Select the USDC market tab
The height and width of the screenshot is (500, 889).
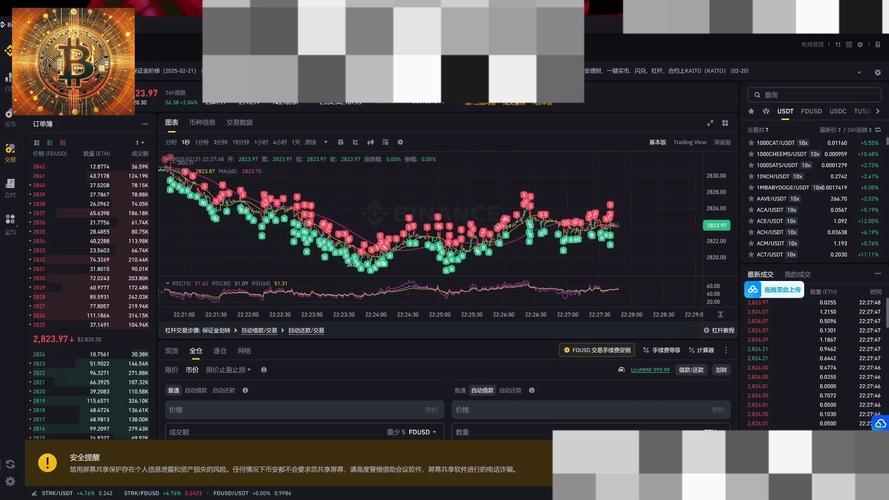pos(837,111)
